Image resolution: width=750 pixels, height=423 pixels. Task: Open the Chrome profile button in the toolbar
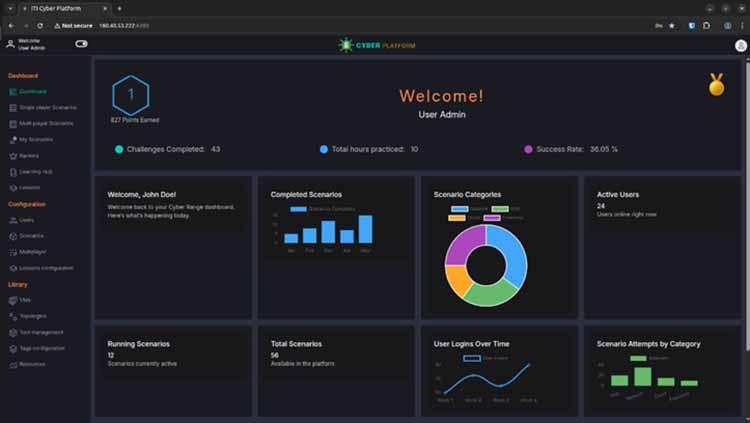[x=727, y=26]
